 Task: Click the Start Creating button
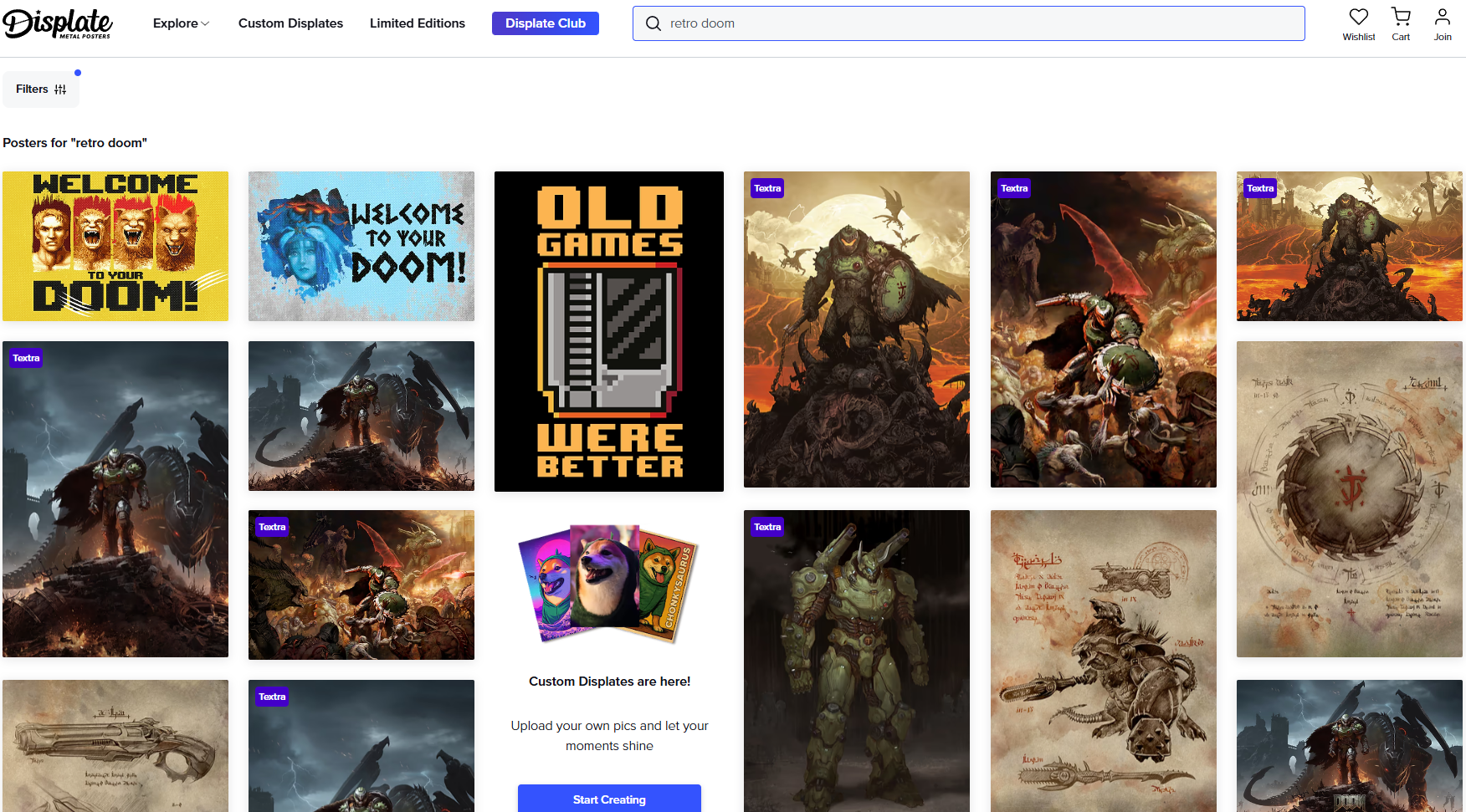(x=609, y=799)
